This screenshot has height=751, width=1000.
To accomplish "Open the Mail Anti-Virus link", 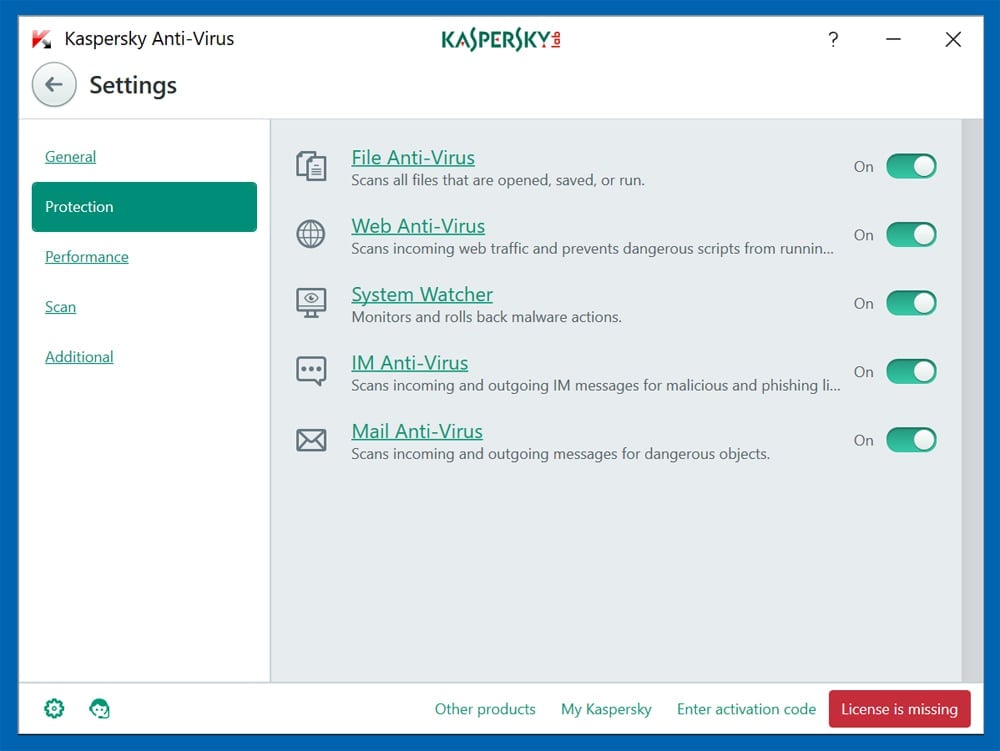I will click(416, 431).
